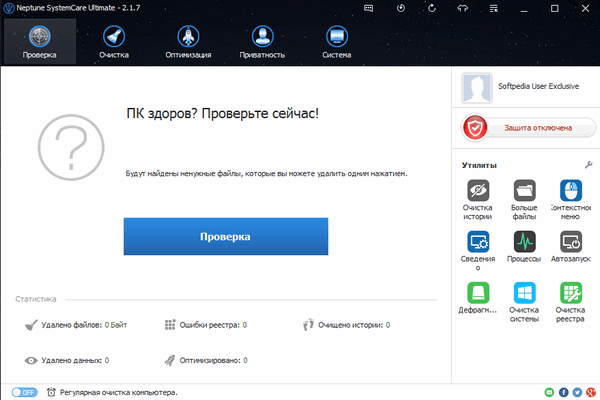Open Сведения о системе utility
Image resolution: width=600 pixels, height=400 pixels.
click(478, 251)
